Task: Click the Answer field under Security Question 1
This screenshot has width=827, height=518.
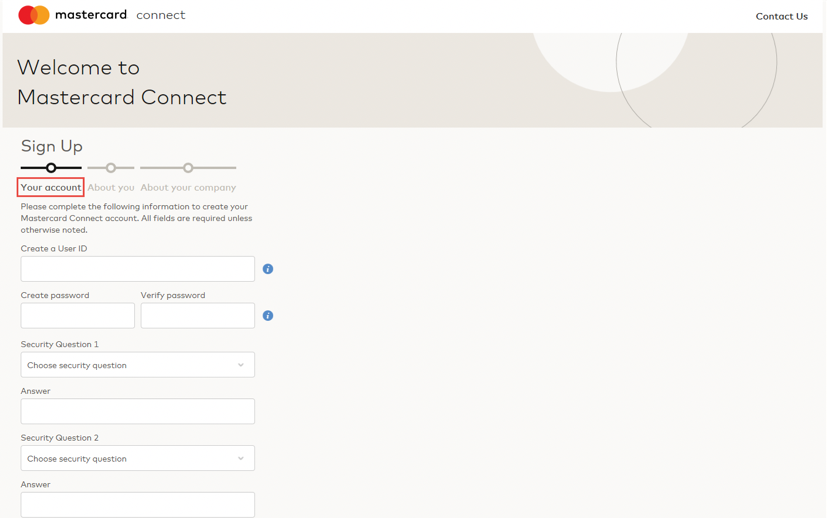Action: click(x=138, y=411)
